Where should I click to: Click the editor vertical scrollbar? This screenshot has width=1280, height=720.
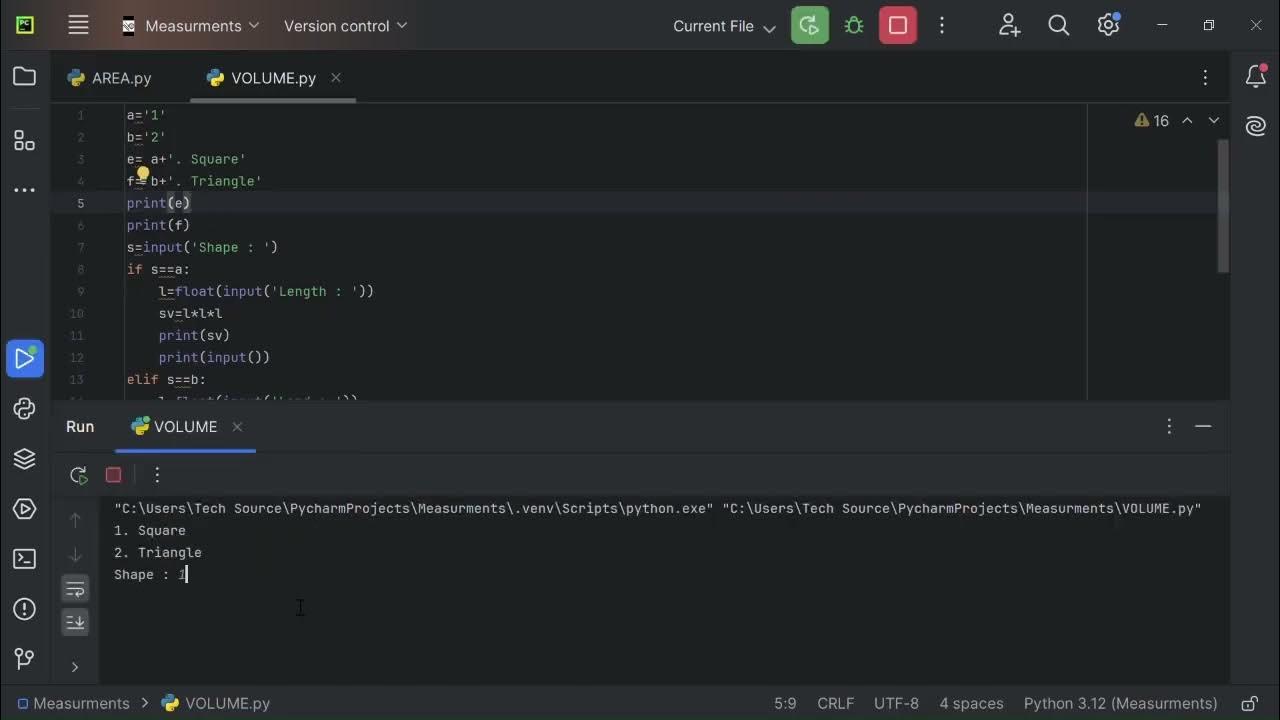(1223, 205)
